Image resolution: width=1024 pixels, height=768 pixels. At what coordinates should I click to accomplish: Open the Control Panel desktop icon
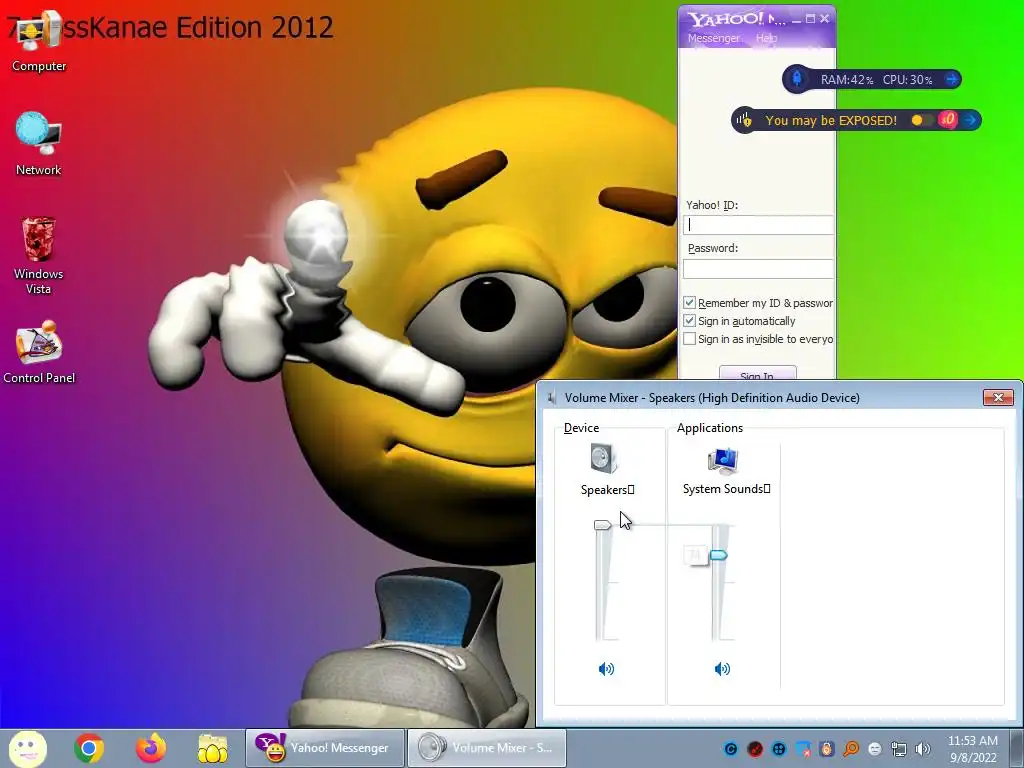[39, 351]
